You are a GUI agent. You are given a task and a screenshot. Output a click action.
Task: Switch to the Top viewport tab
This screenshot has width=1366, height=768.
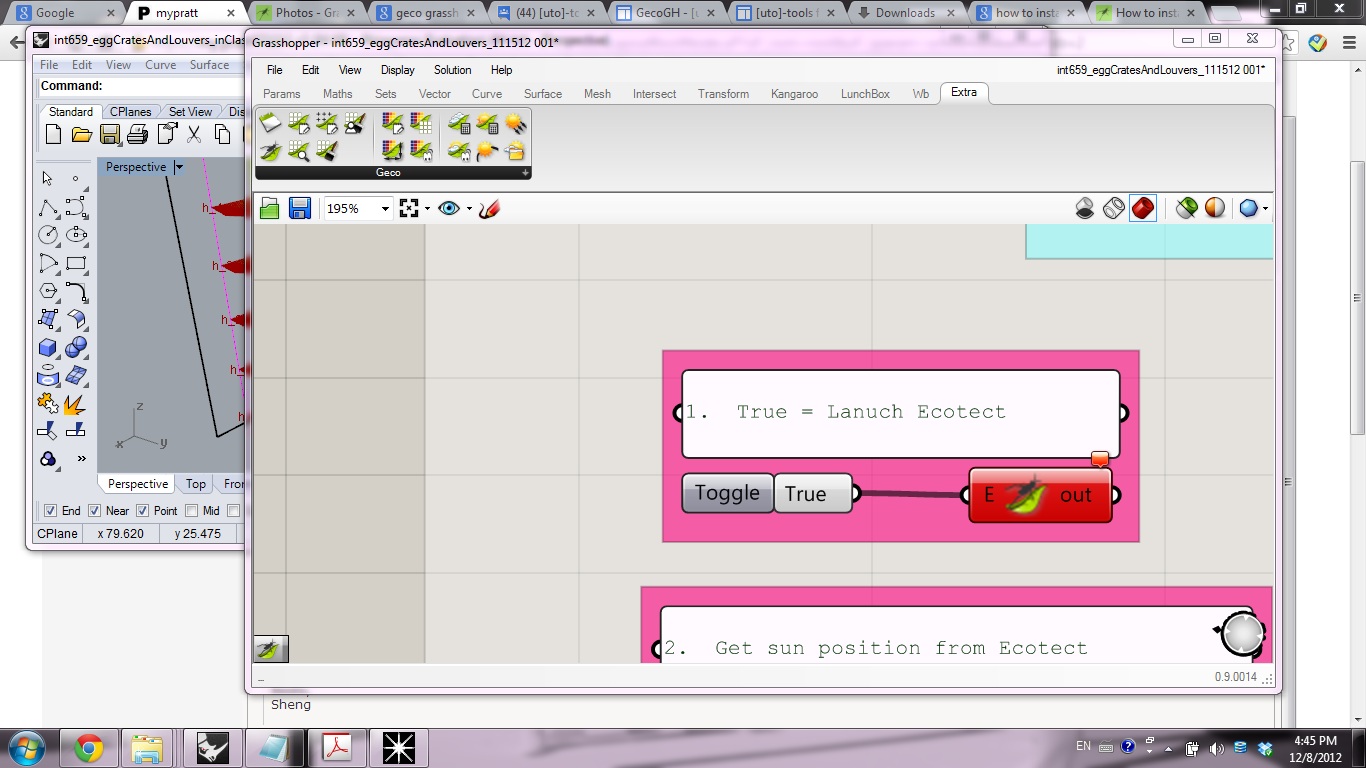click(196, 484)
